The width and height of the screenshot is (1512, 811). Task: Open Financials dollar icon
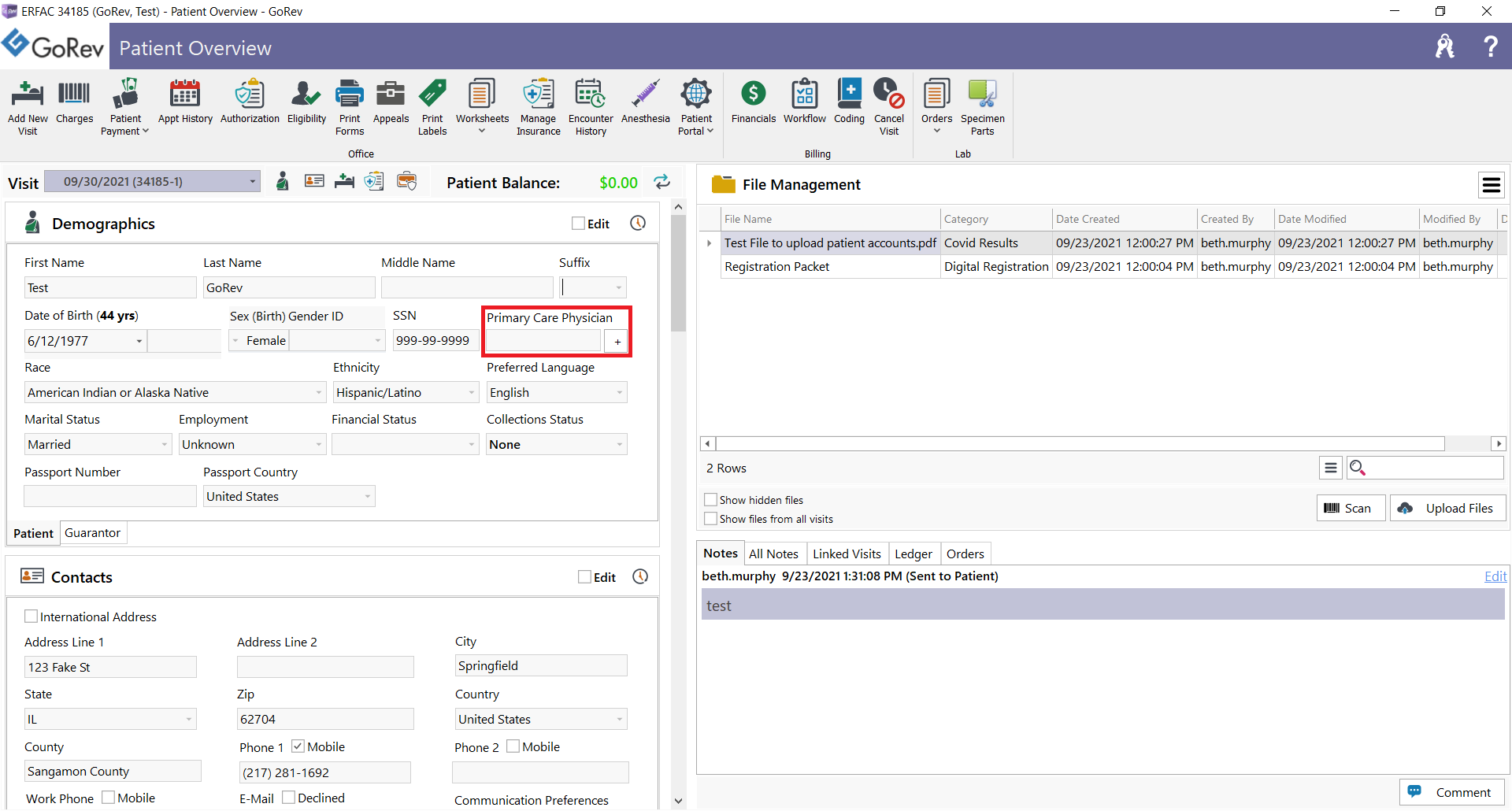point(754,101)
